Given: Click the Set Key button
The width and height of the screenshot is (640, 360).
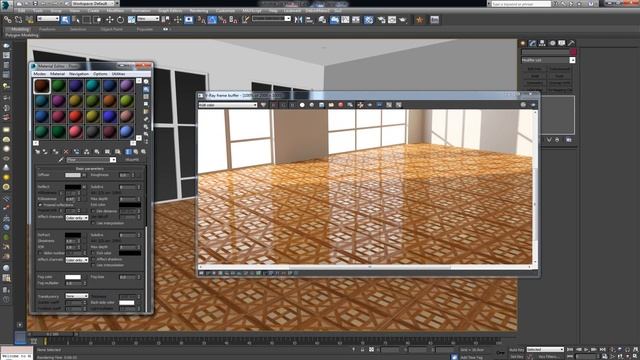Looking at the screenshot, I should point(516,357).
